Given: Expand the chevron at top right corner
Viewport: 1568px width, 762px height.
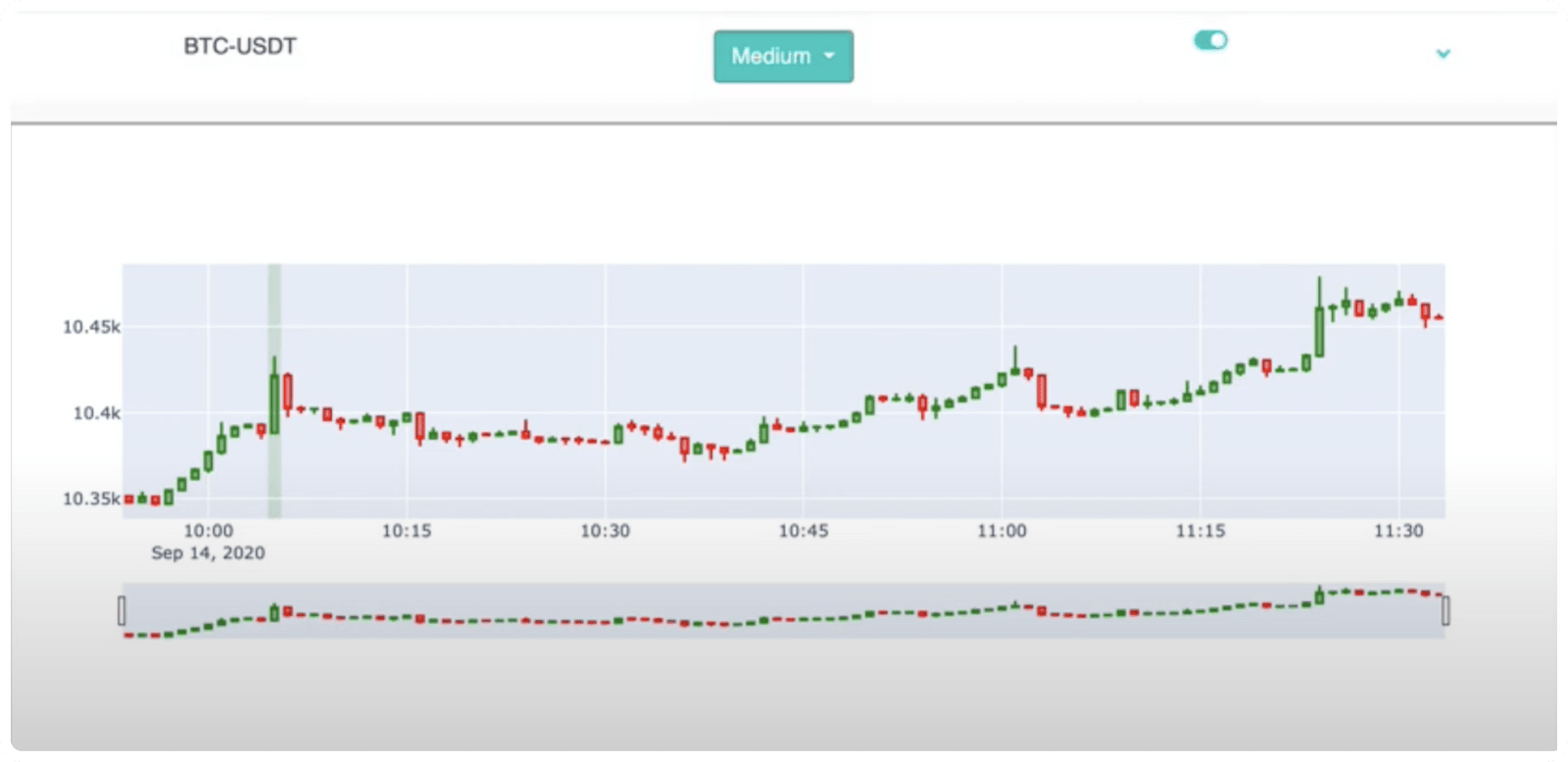Looking at the screenshot, I should [1441, 54].
